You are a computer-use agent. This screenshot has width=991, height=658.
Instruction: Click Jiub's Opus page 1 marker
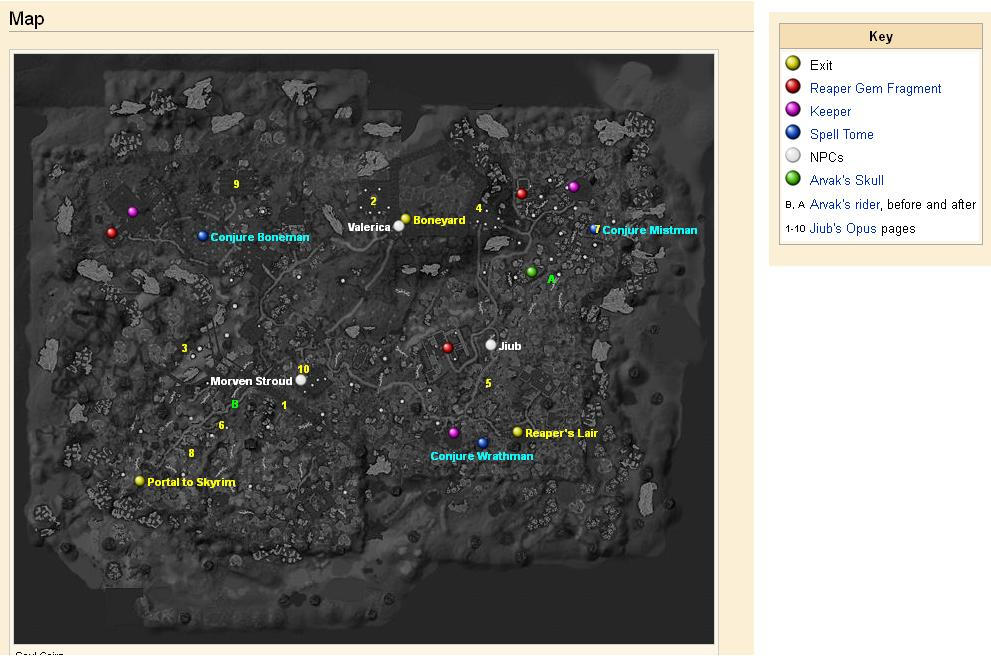point(284,405)
